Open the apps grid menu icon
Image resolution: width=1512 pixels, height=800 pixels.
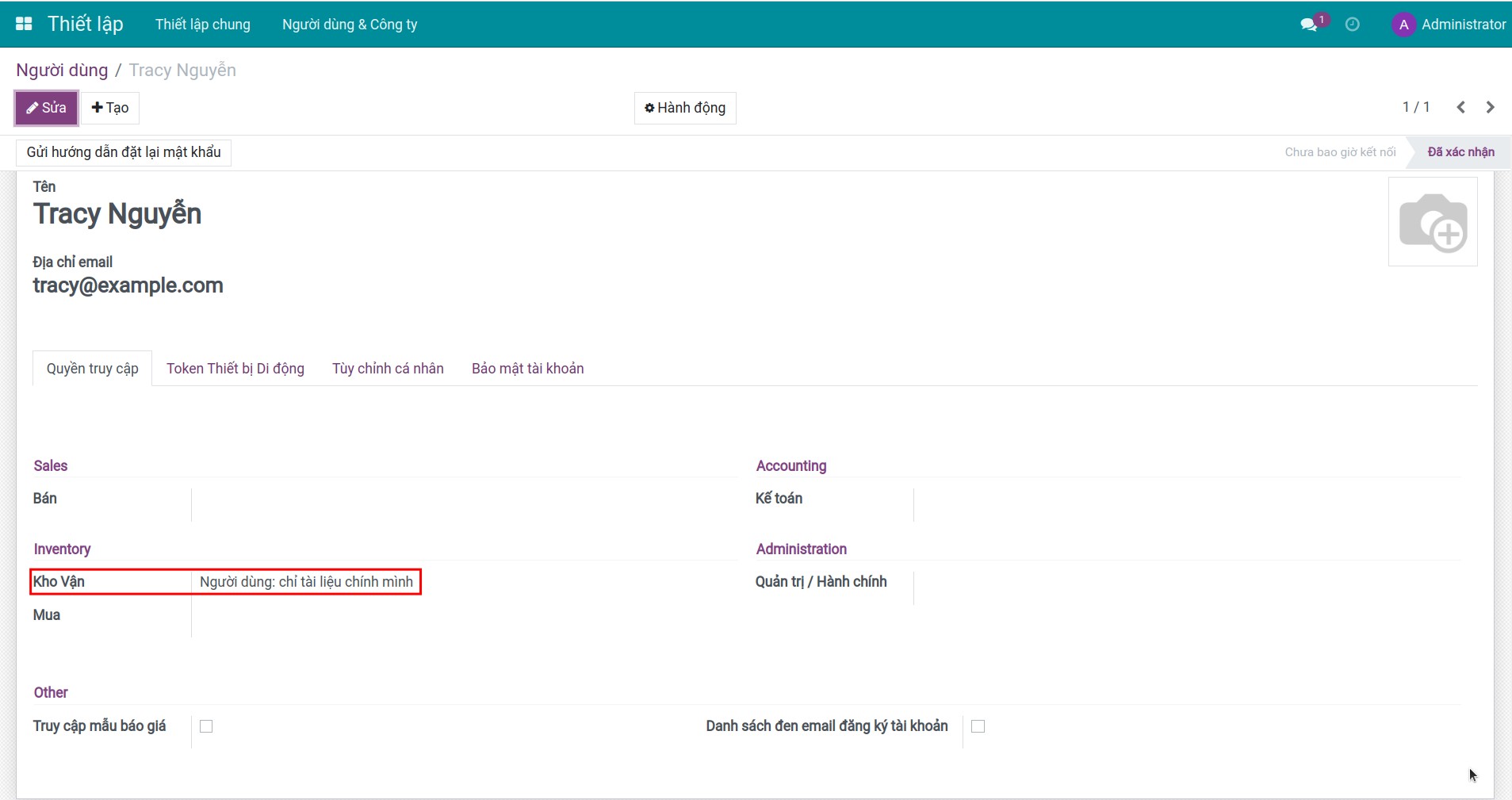click(x=24, y=24)
